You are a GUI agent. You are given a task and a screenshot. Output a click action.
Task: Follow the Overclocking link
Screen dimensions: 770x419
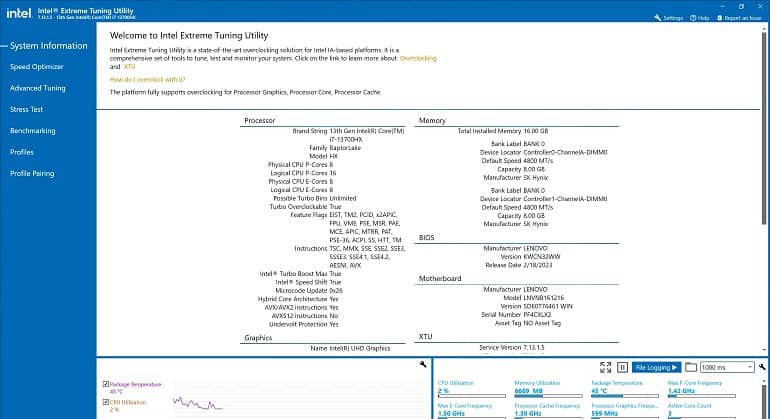click(418, 58)
